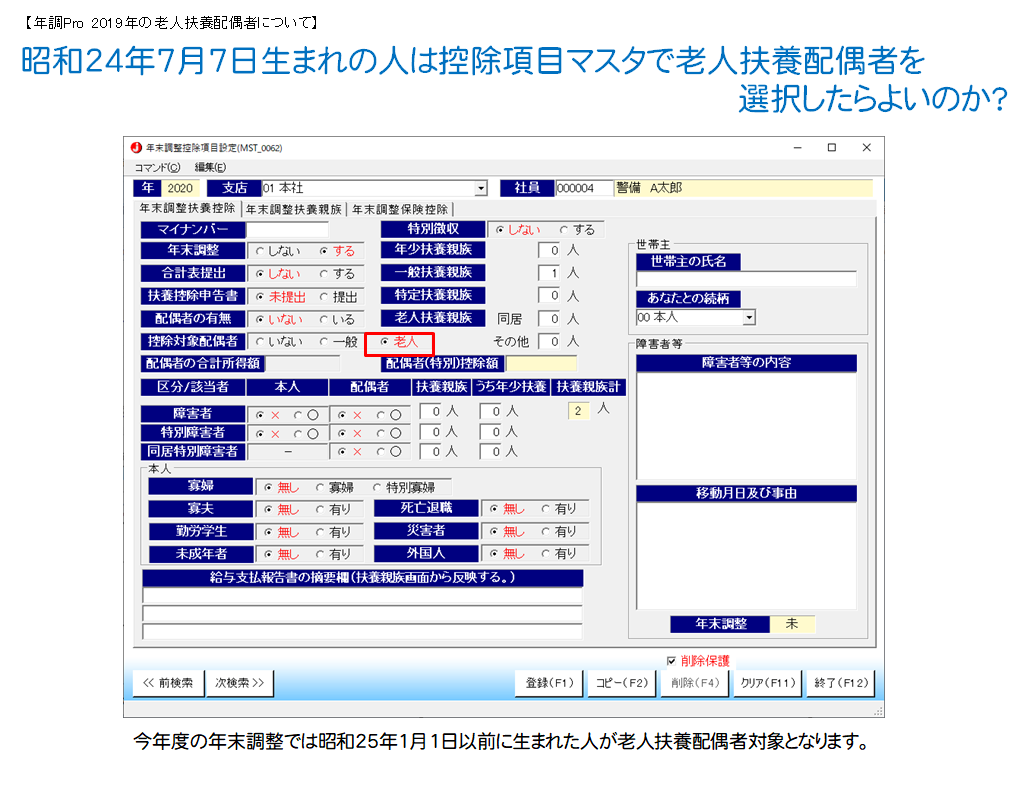Click the マイナンバー input field
Viewport: 1029px width, 803px height.
pyautogui.click(x=287, y=230)
